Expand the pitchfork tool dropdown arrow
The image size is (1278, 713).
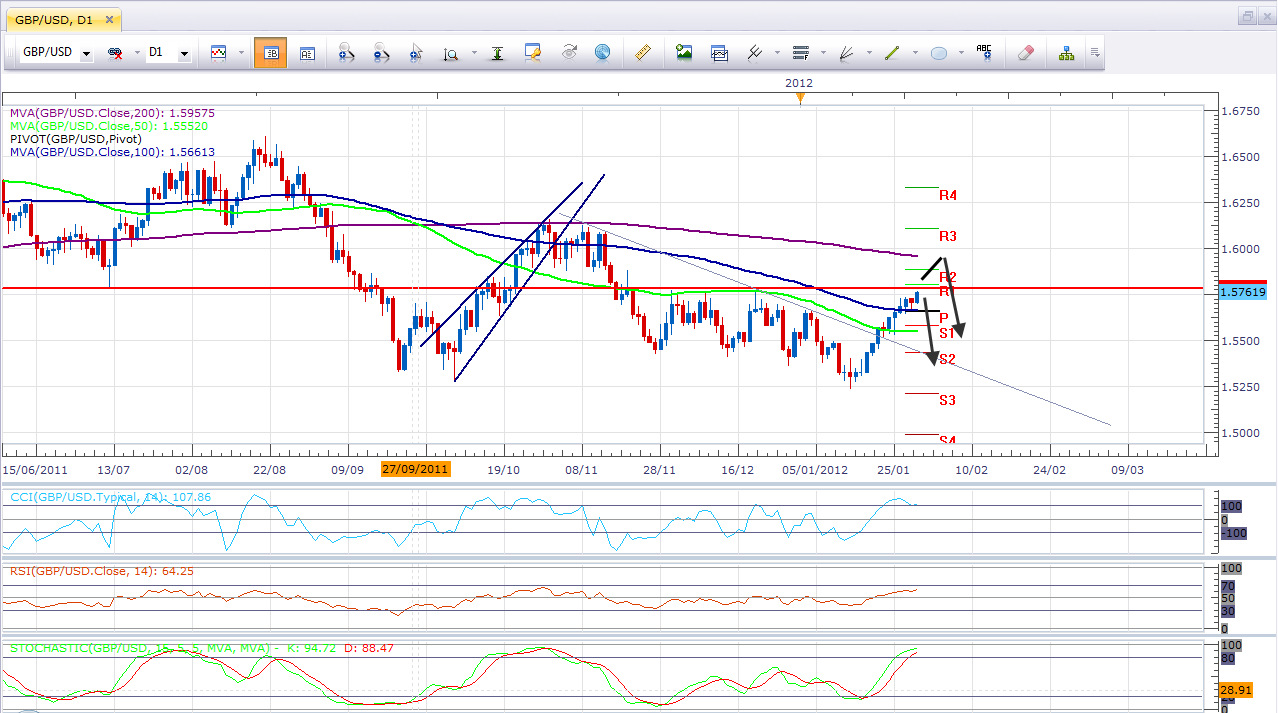coord(776,53)
